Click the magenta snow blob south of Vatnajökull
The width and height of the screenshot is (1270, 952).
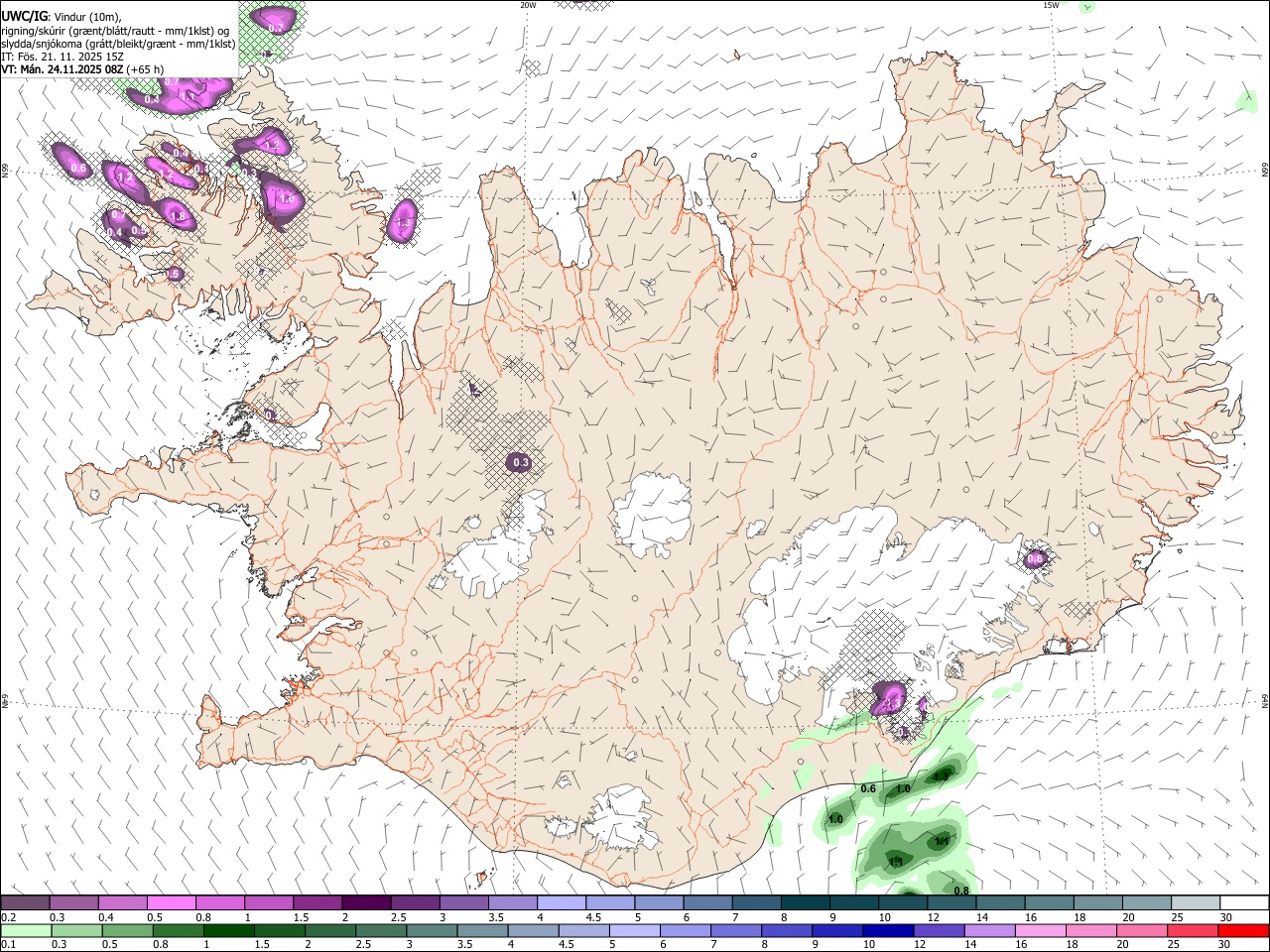(890, 698)
